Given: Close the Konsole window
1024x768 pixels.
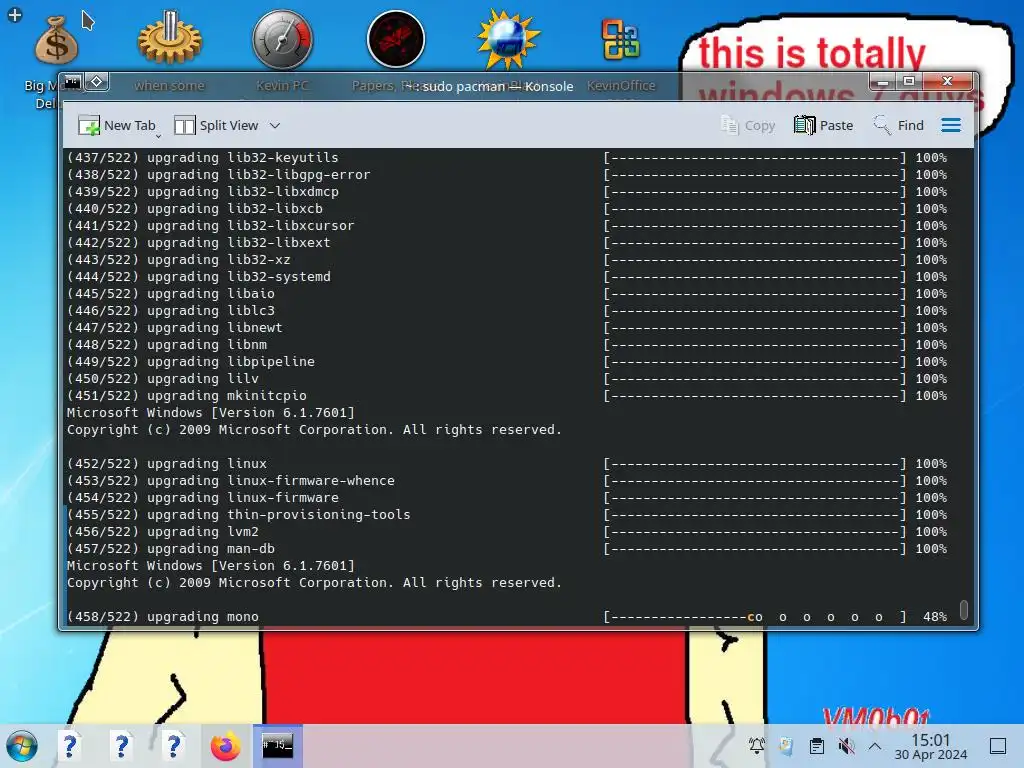Looking at the screenshot, I should (x=948, y=82).
